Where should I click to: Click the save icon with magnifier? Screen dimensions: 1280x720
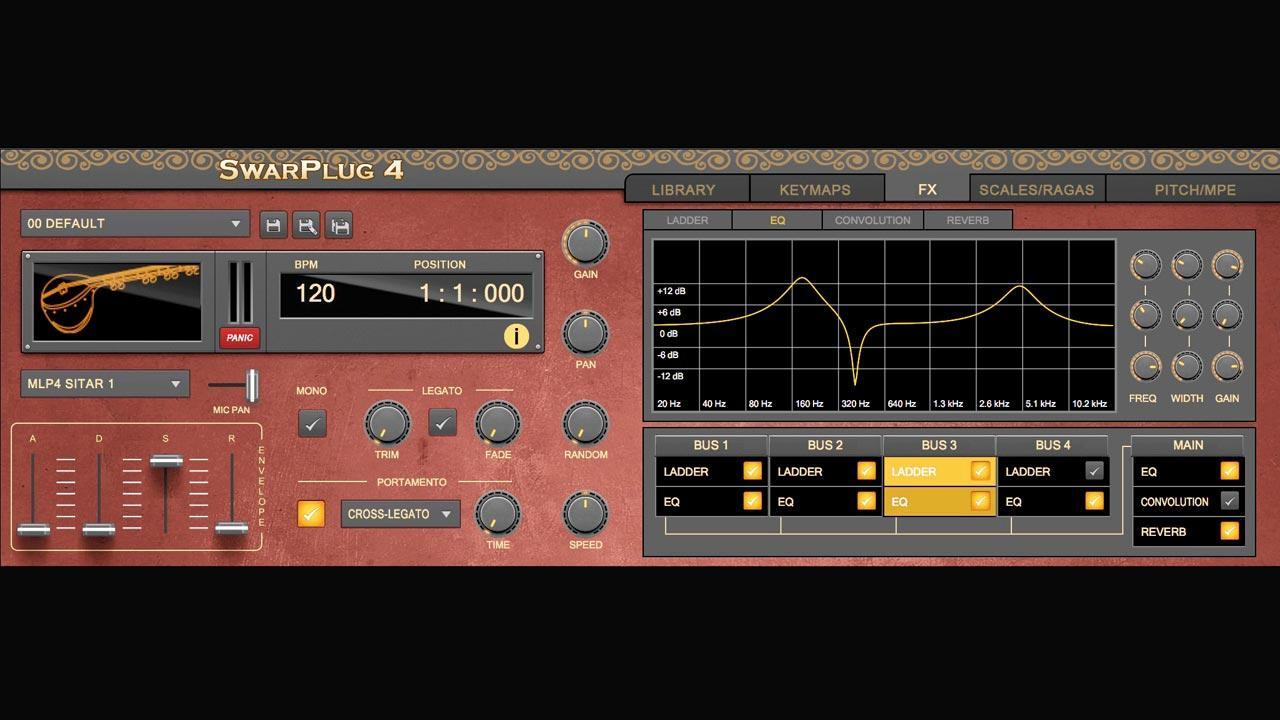[306, 225]
